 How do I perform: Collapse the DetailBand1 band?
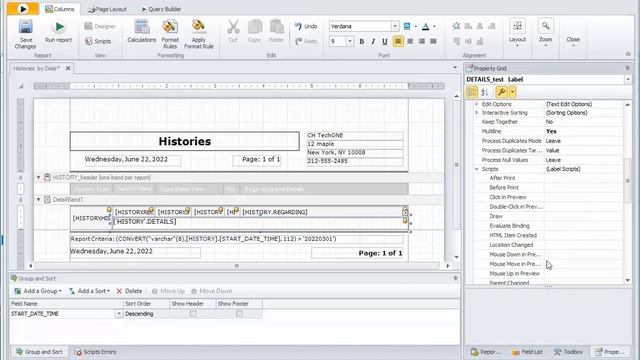[x=38, y=200]
